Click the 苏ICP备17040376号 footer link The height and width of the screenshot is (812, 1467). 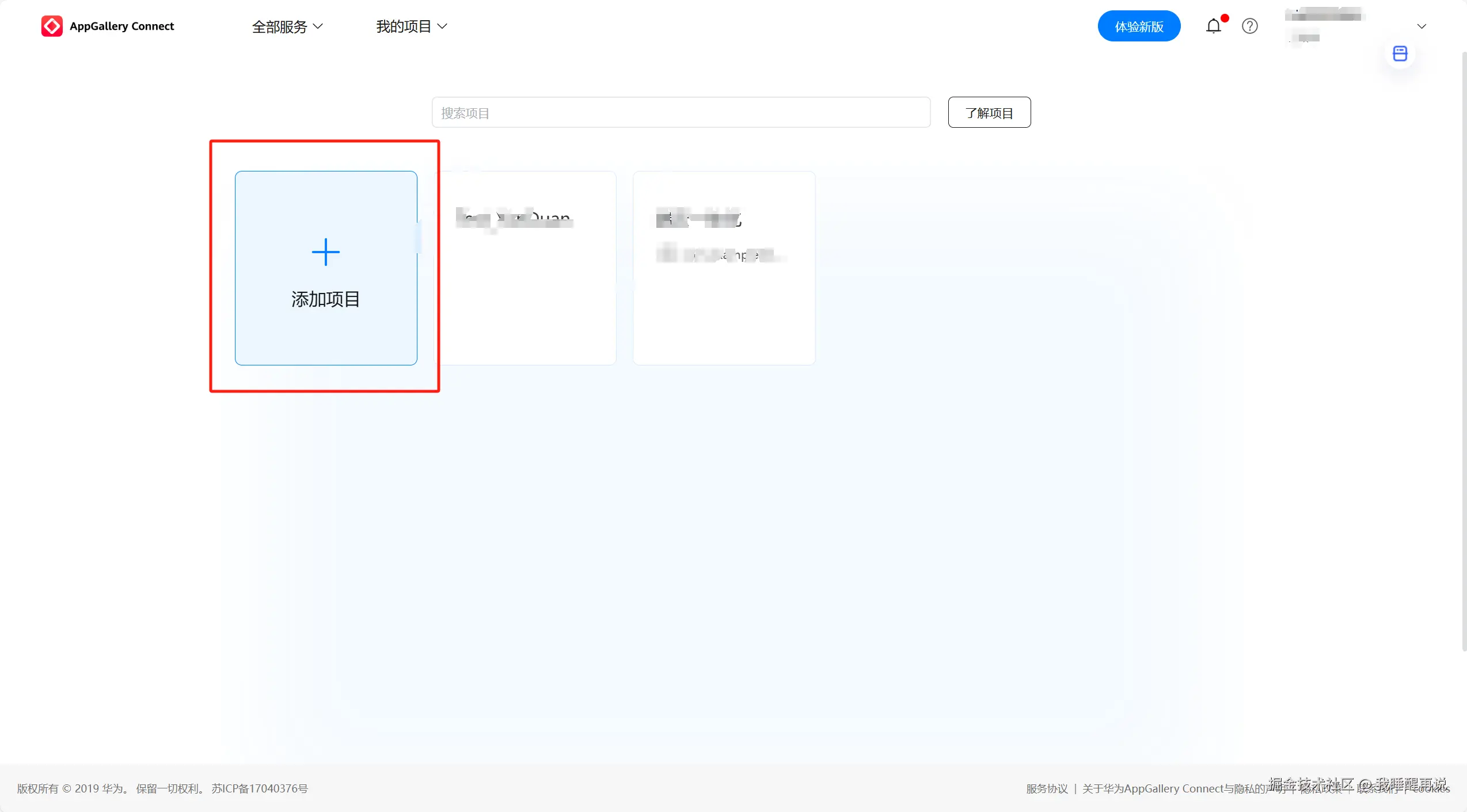click(260, 788)
